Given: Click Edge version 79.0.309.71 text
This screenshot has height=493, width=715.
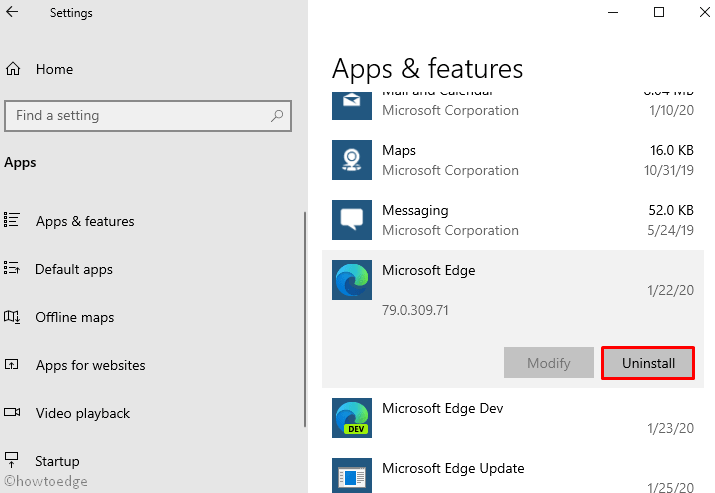Looking at the screenshot, I should (415, 310).
